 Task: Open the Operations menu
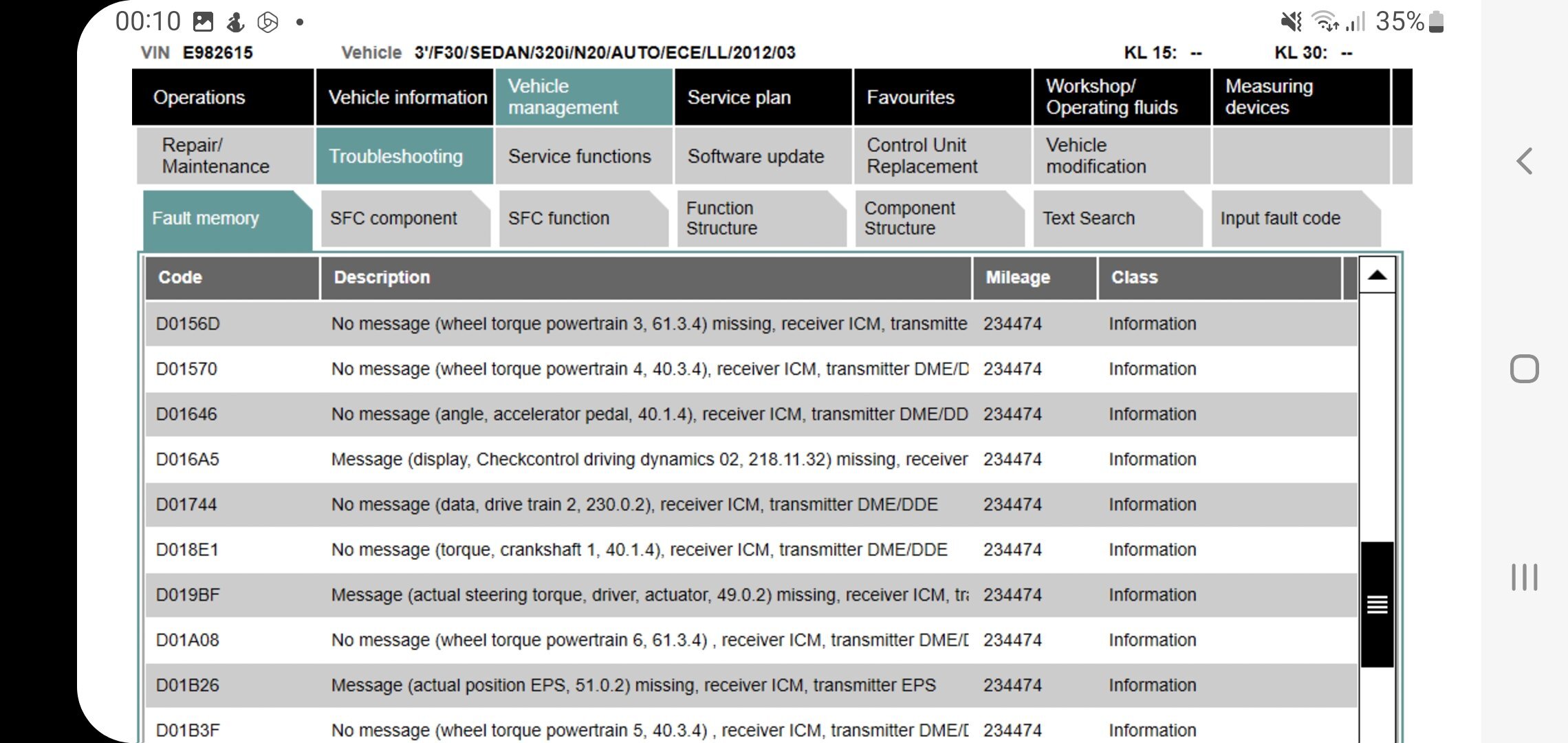click(223, 97)
